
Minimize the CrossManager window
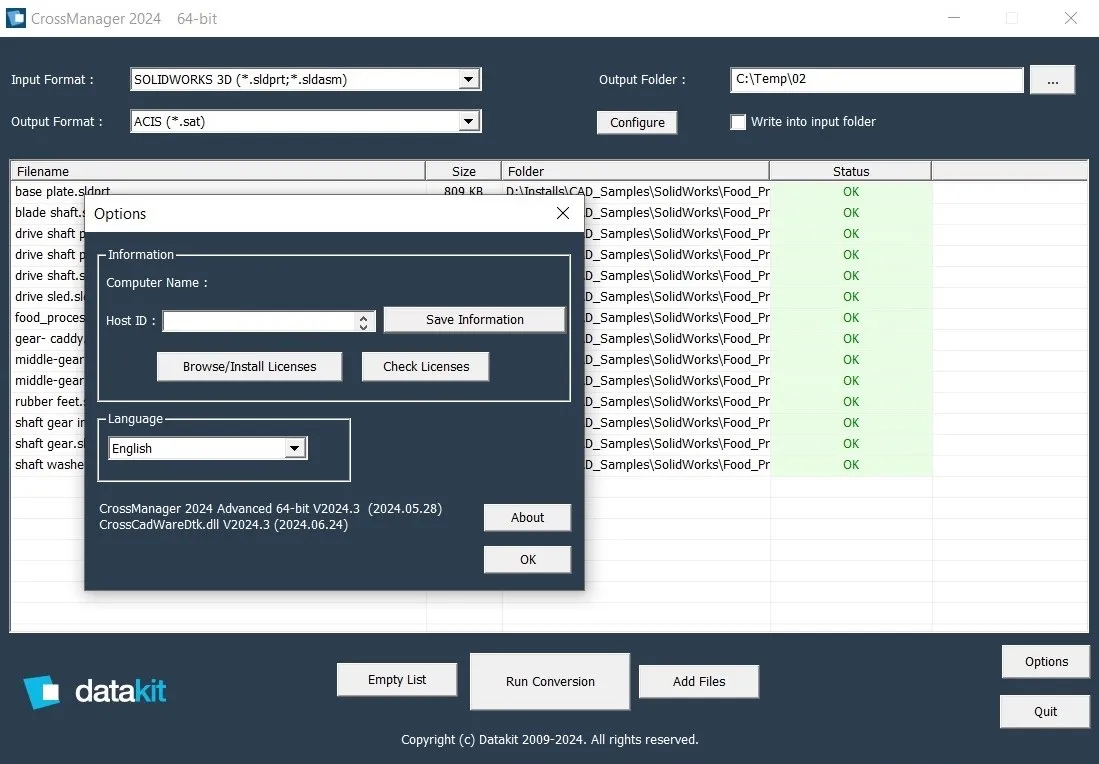(x=954, y=18)
